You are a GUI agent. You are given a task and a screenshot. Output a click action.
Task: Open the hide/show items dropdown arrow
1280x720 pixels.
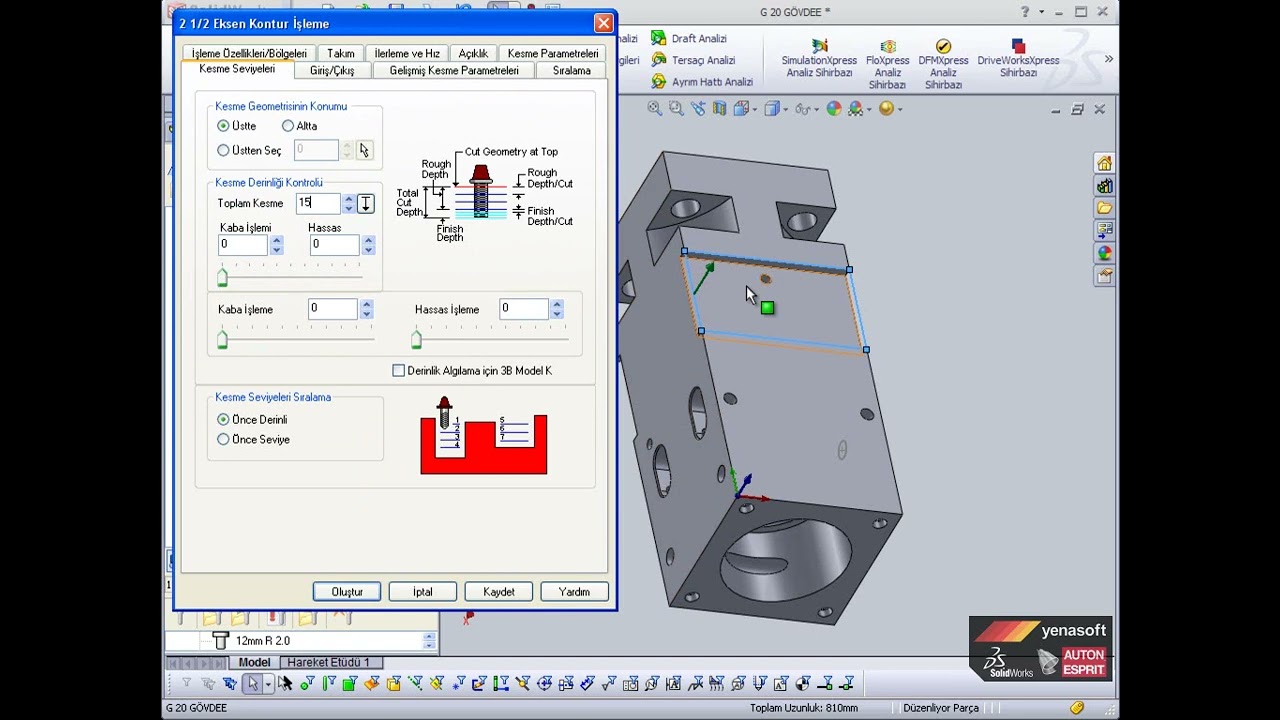(x=817, y=109)
